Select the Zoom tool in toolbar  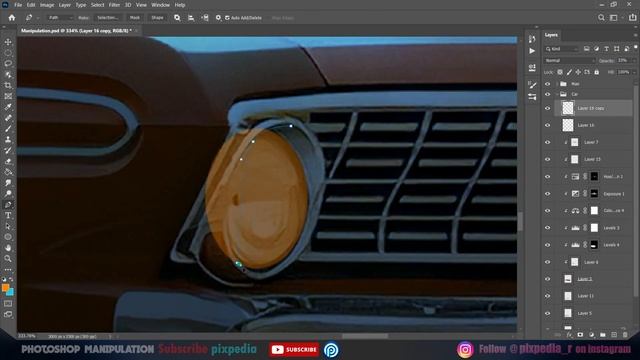[8, 258]
